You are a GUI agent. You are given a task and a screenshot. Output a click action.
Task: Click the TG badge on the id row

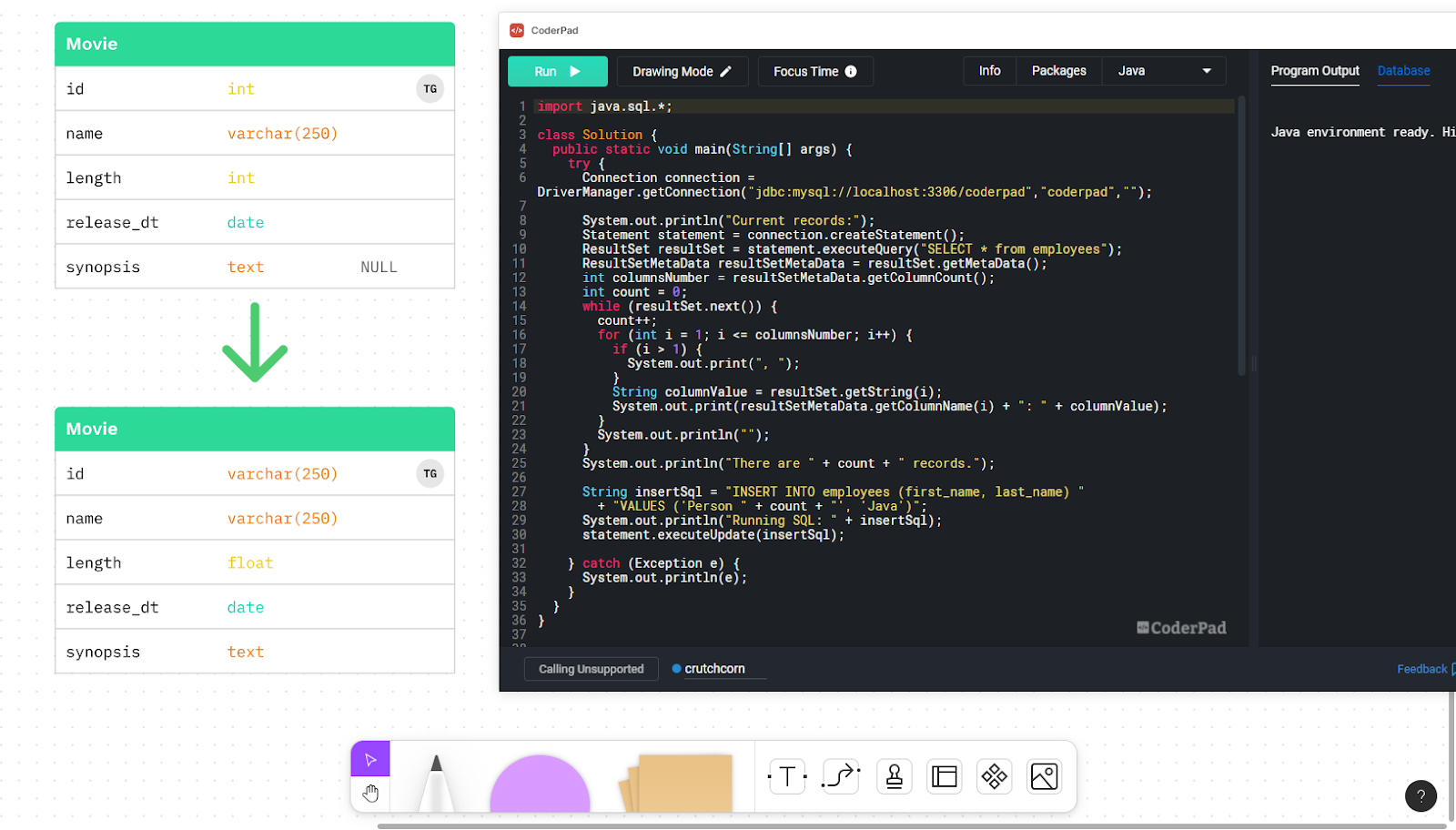pos(430,88)
